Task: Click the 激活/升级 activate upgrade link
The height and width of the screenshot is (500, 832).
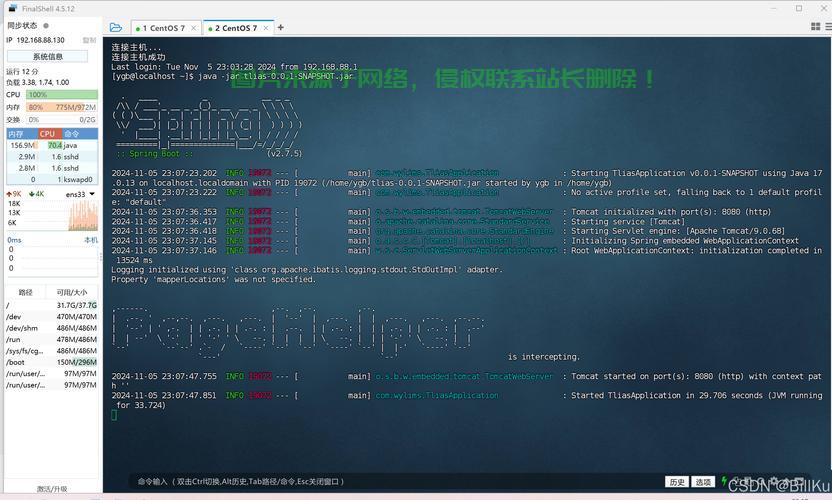Action: tap(51, 489)
